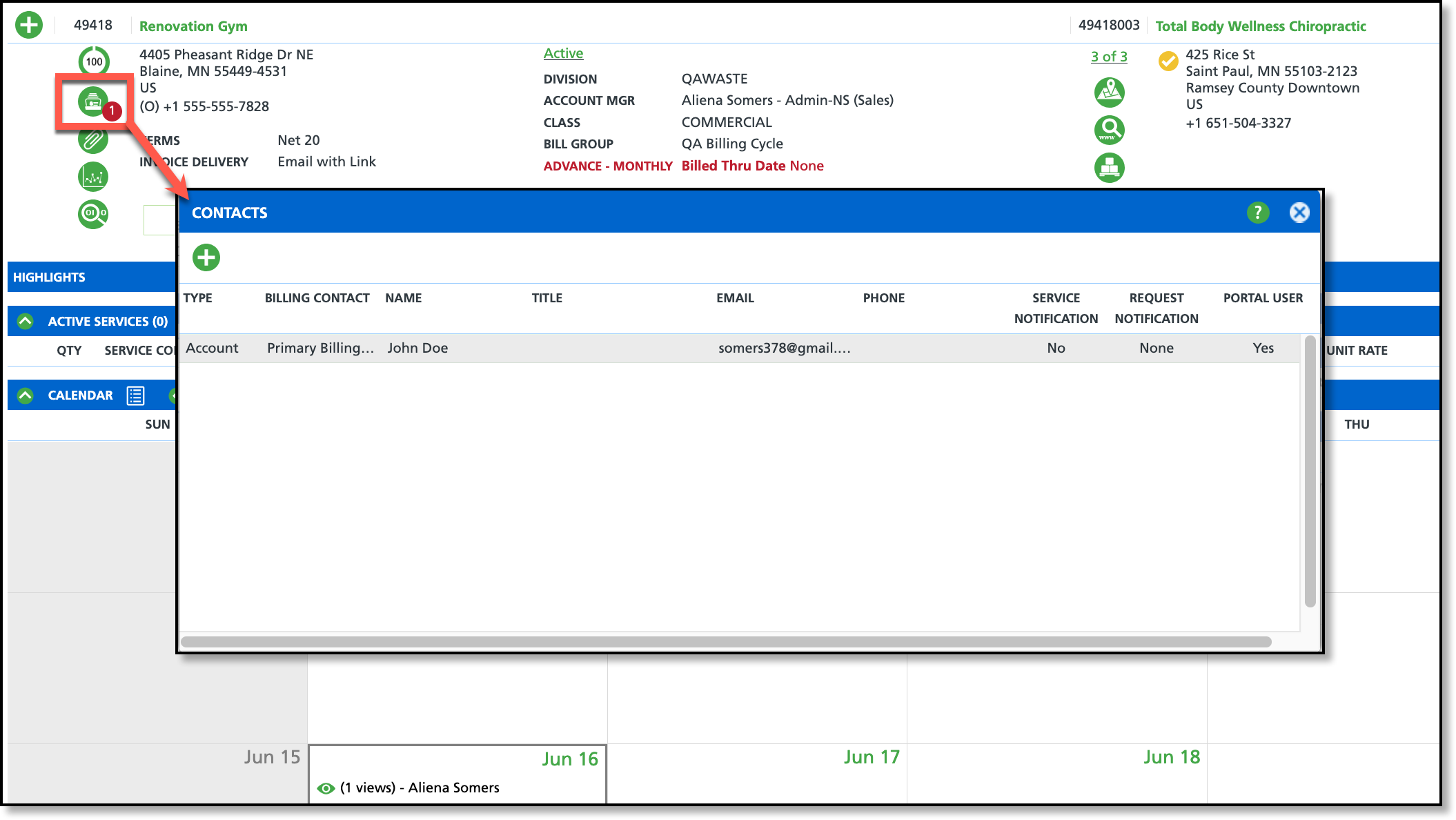Image resolution: width=1456 pixels, height=820 pixels.
Task: Open the account chart statistics icon
Action: pyautogui.click(x=93, y=177)
